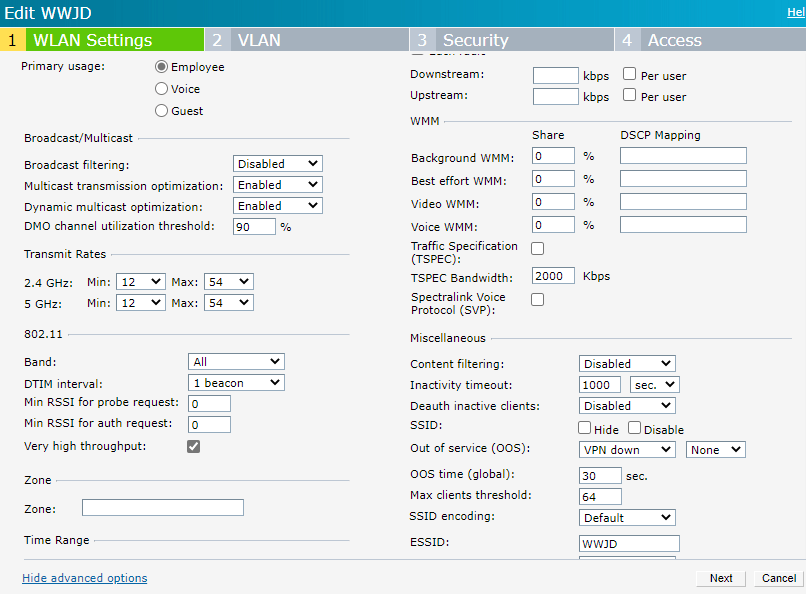The image size is (806, 594).
Task: Enable Spectralink Voice Protocol (SVP)
Action: coord(537,299)
